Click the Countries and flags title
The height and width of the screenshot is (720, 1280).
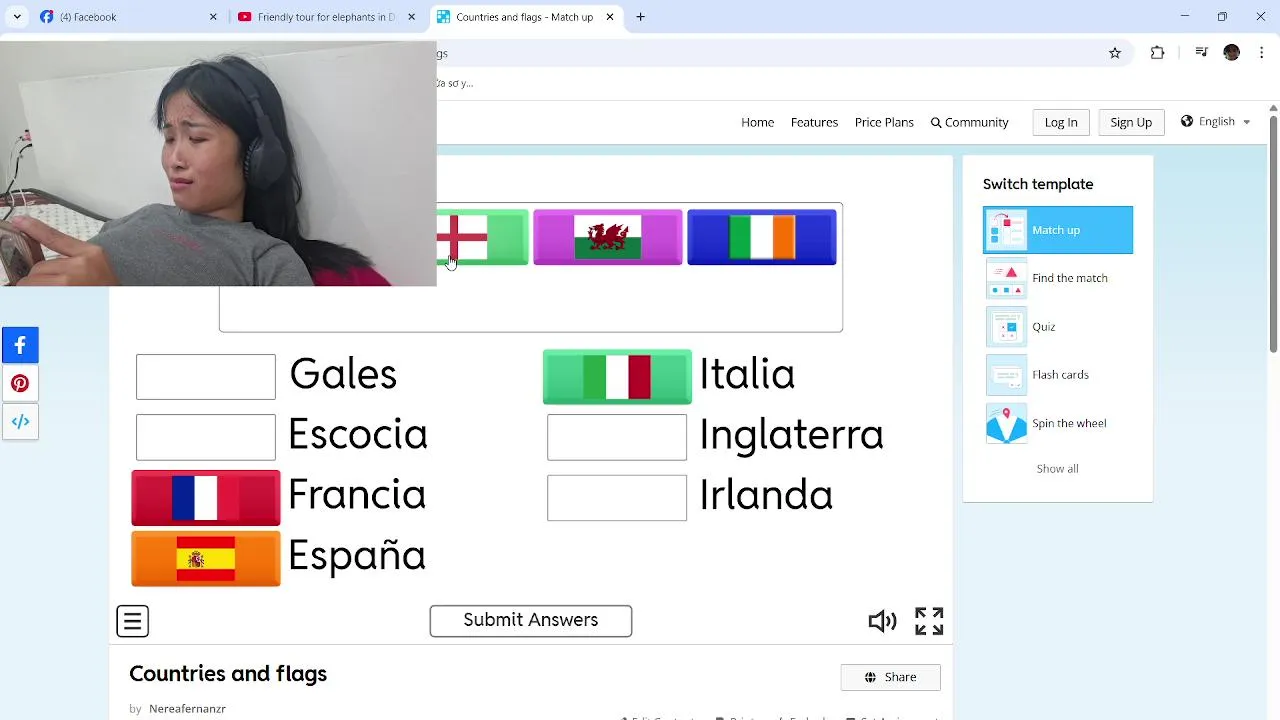point(228,674)
